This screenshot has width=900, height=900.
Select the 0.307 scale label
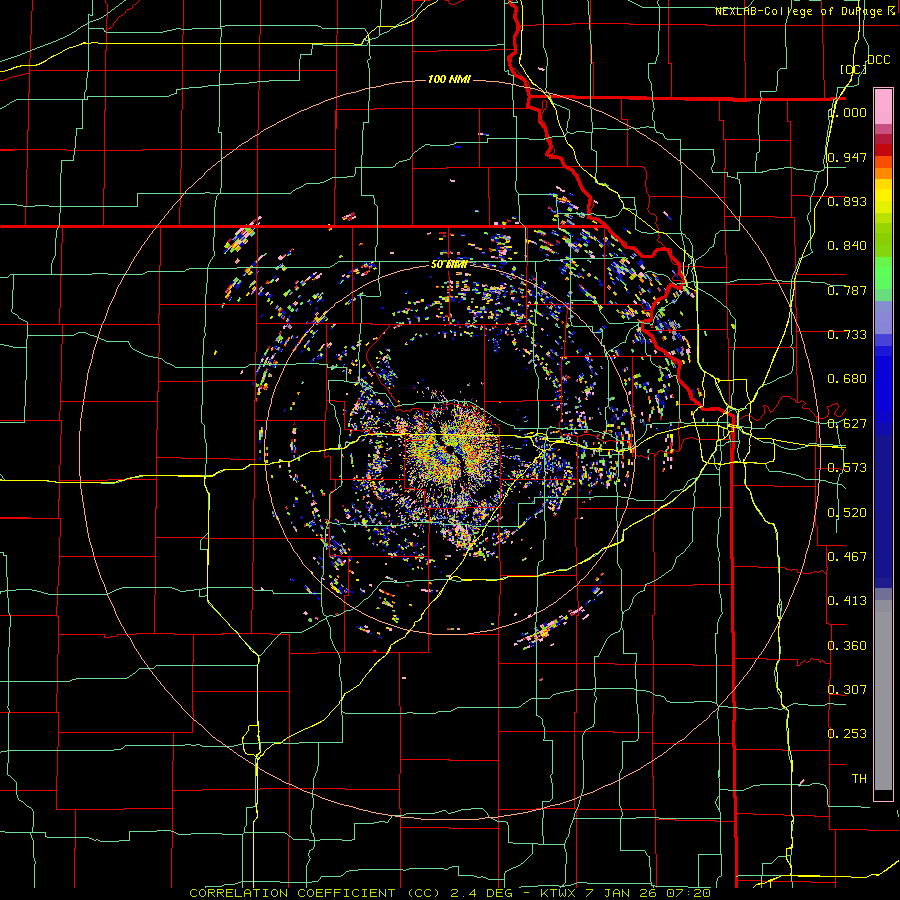coord(847,690)
